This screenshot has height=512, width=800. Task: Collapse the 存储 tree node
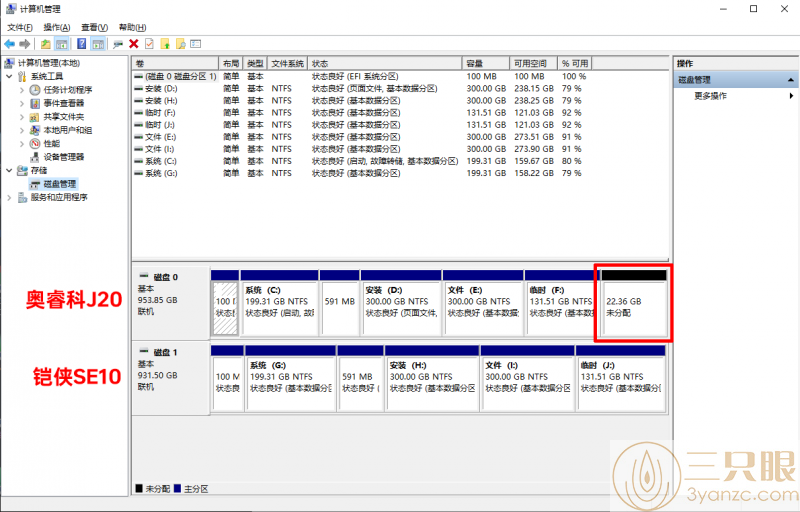coord(9,170)
